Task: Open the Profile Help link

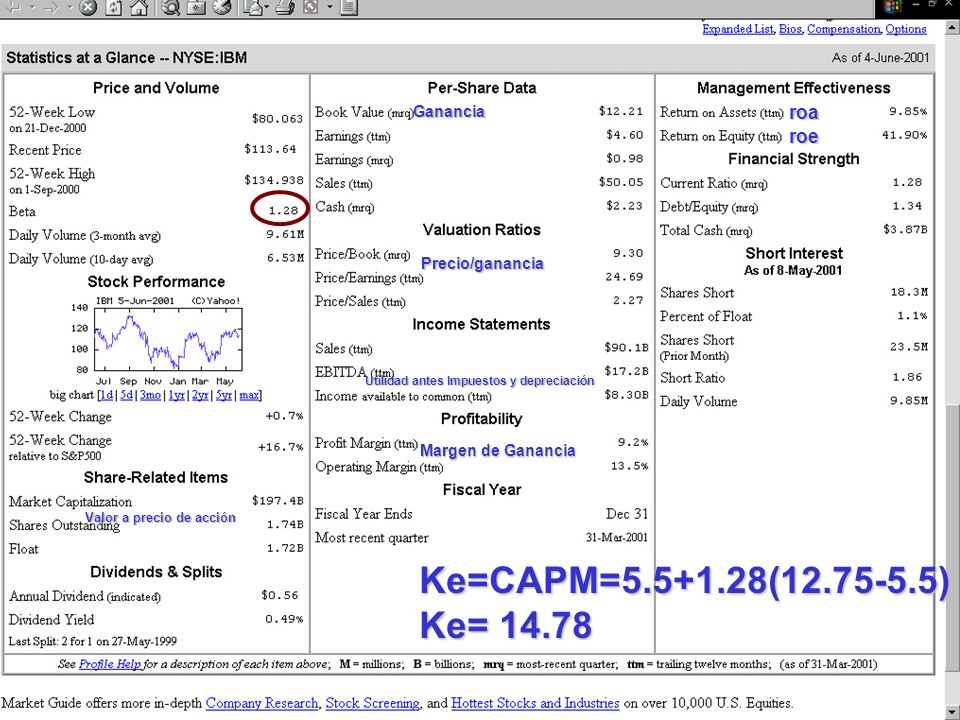Action: (110, 664)
